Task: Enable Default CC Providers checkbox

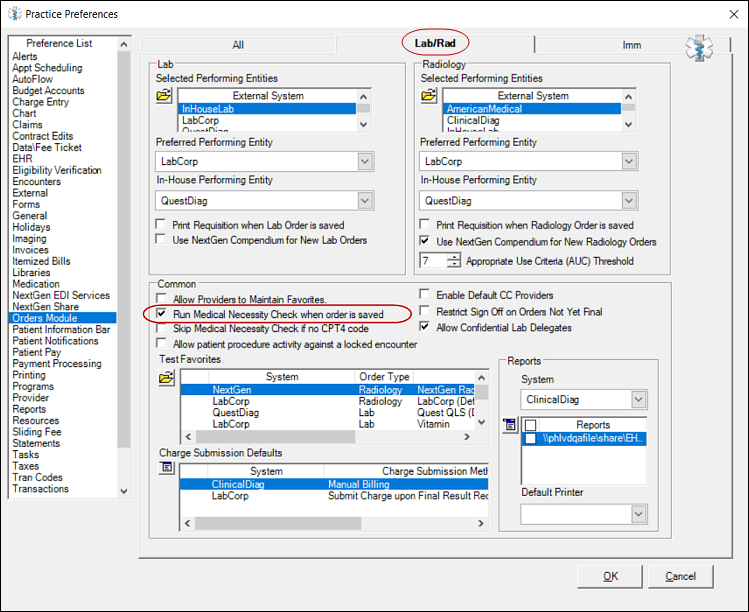Action: click(x=424, y=294)
